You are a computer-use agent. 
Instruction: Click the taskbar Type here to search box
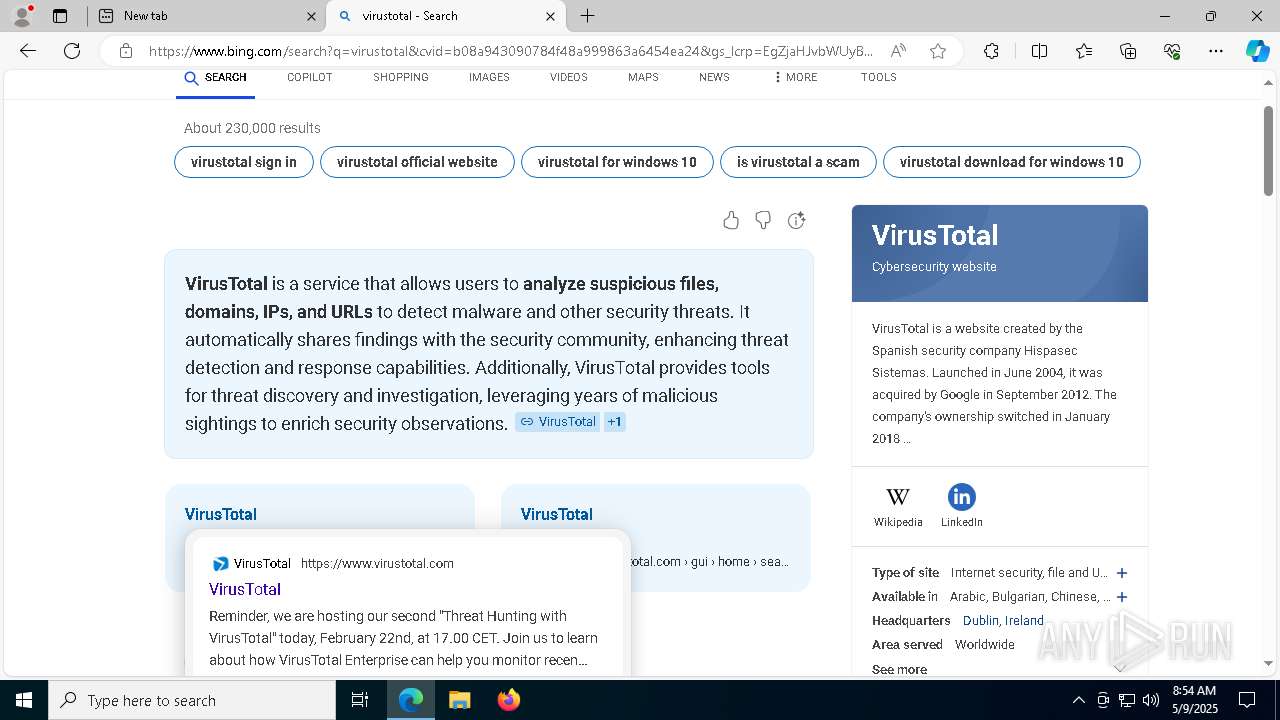[192, 700]
